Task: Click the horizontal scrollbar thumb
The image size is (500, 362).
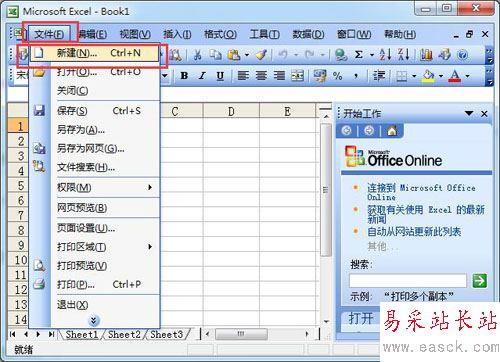Action: [241, 334]
